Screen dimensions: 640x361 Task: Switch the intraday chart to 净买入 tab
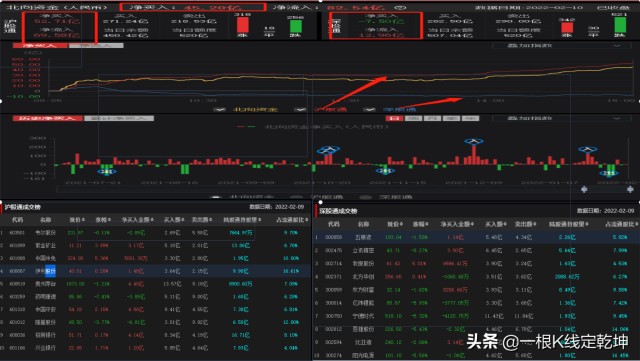point(40,45)
